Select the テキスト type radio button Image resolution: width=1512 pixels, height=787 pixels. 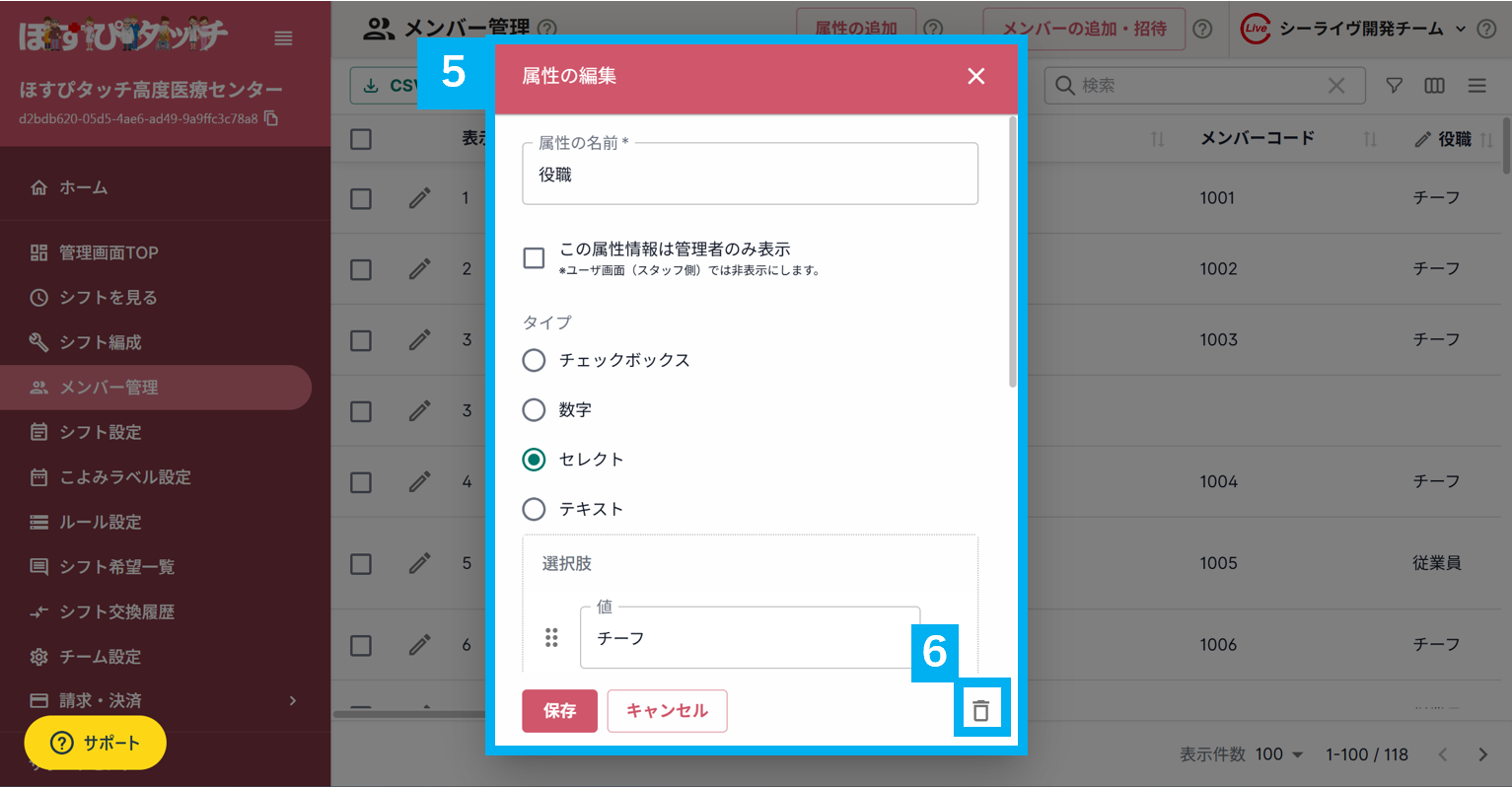click(534, 509)
